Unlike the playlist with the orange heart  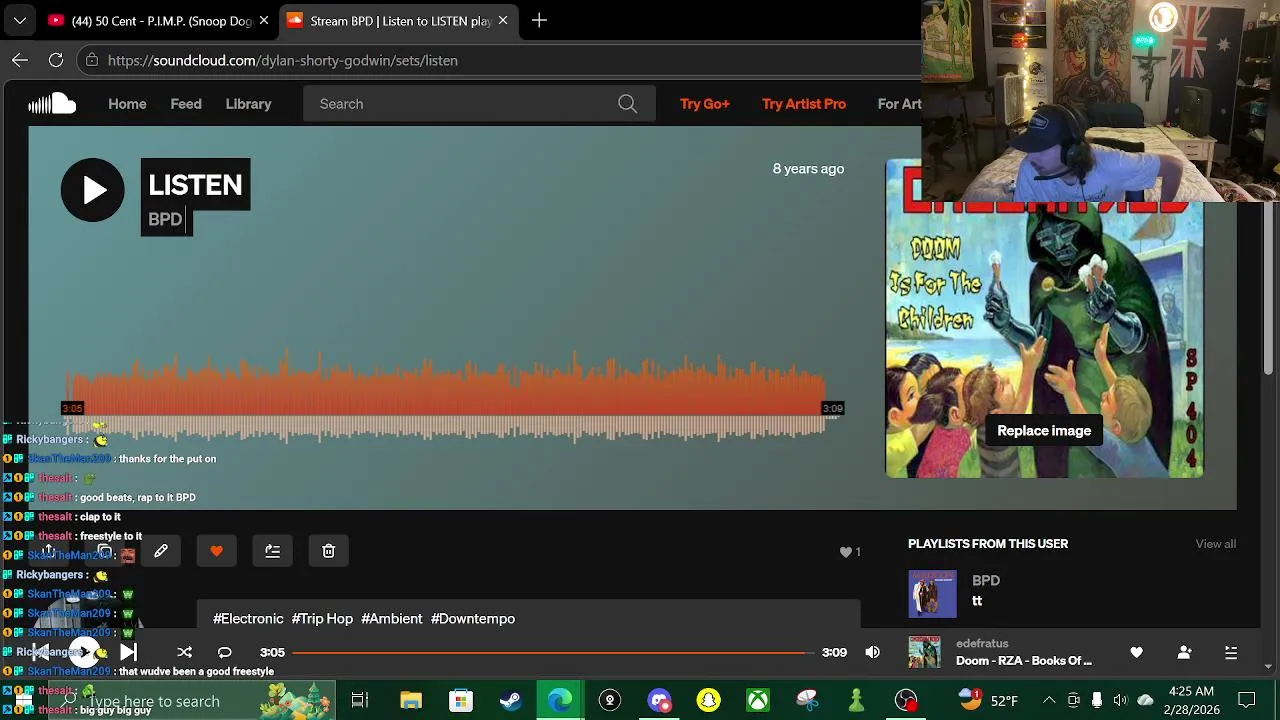(217, 551)
